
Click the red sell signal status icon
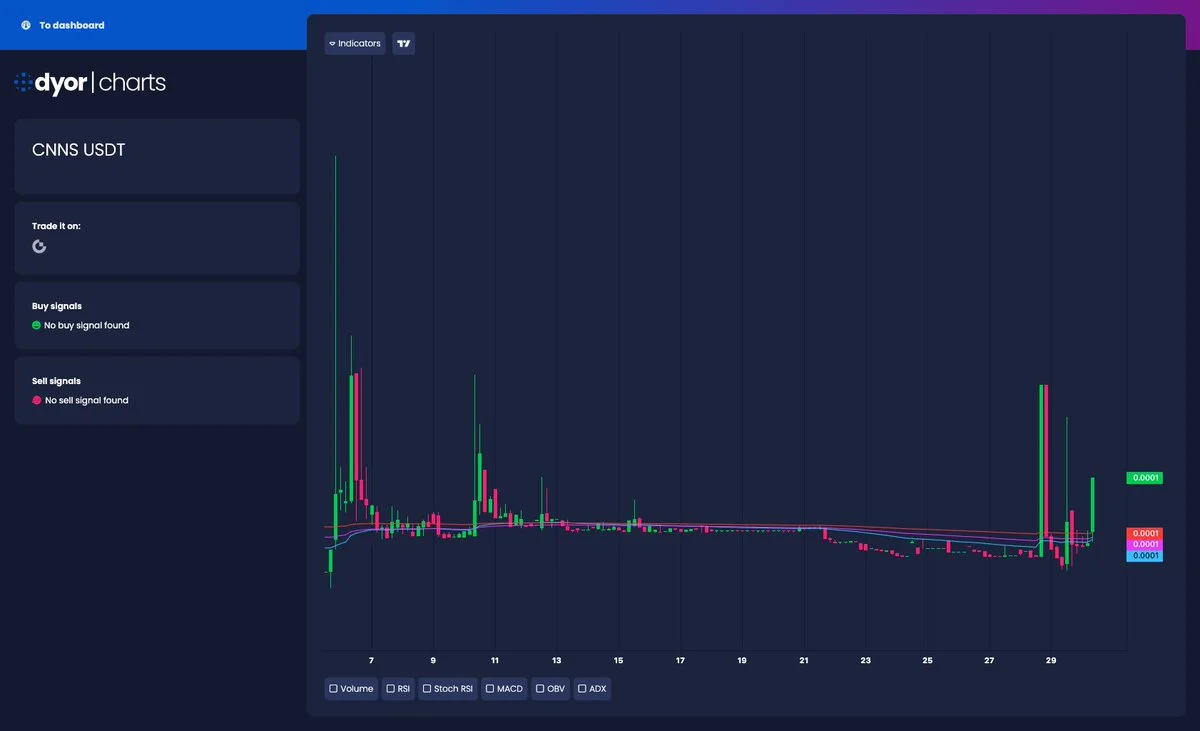37,400
